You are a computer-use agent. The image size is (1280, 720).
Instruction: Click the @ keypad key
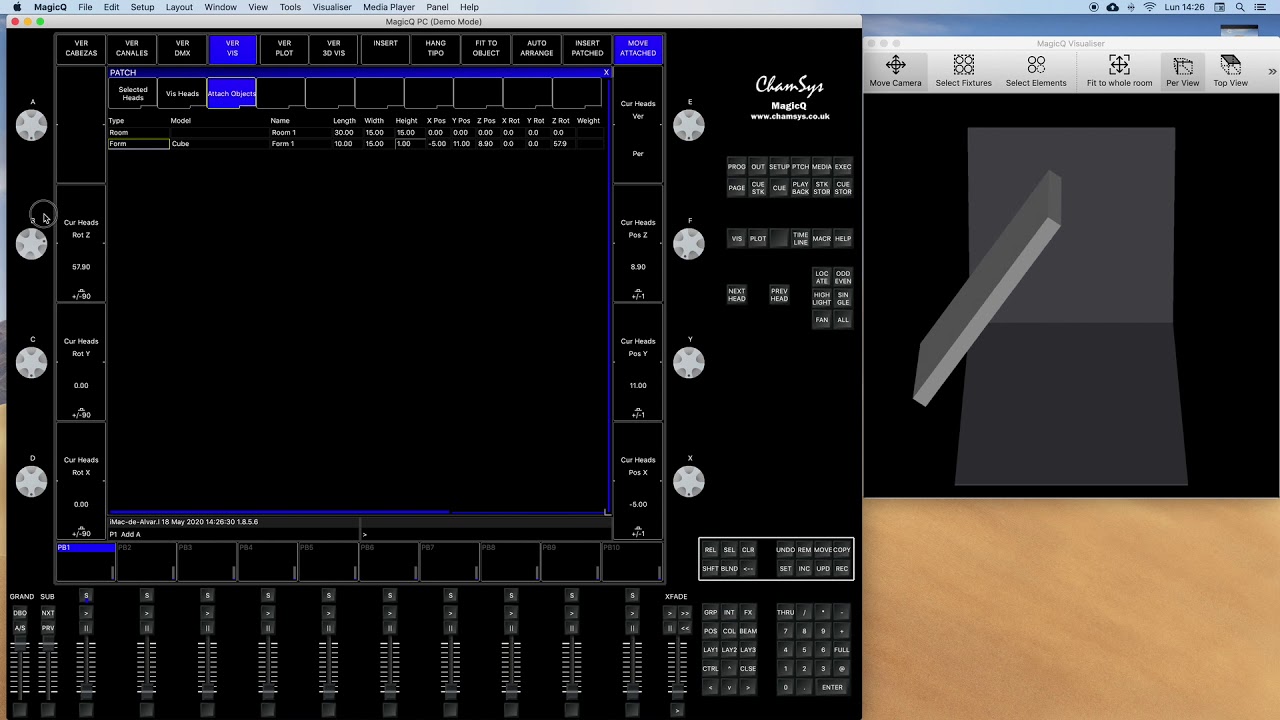click(842, 669)
